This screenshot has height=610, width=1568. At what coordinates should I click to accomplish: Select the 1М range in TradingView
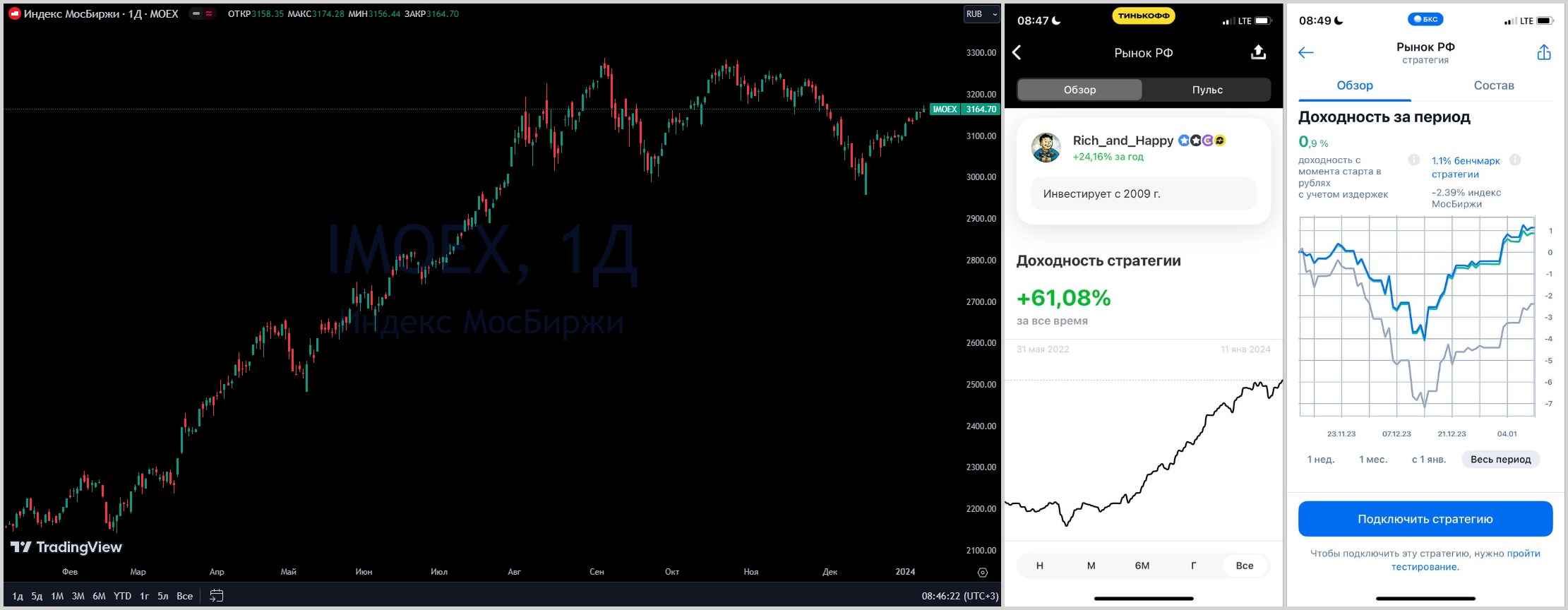57,596
